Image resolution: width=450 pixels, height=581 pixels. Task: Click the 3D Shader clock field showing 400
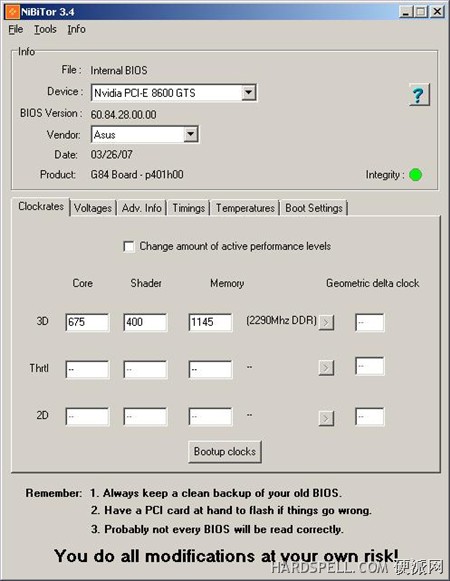click(x=145, y=322)
